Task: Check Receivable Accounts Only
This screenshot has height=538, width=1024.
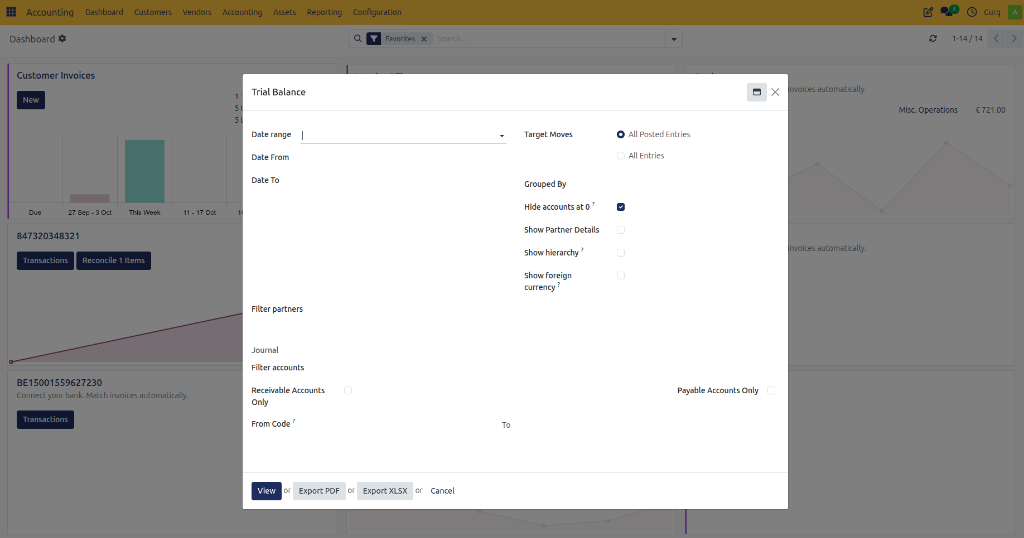Action: [x=348, y=390]
